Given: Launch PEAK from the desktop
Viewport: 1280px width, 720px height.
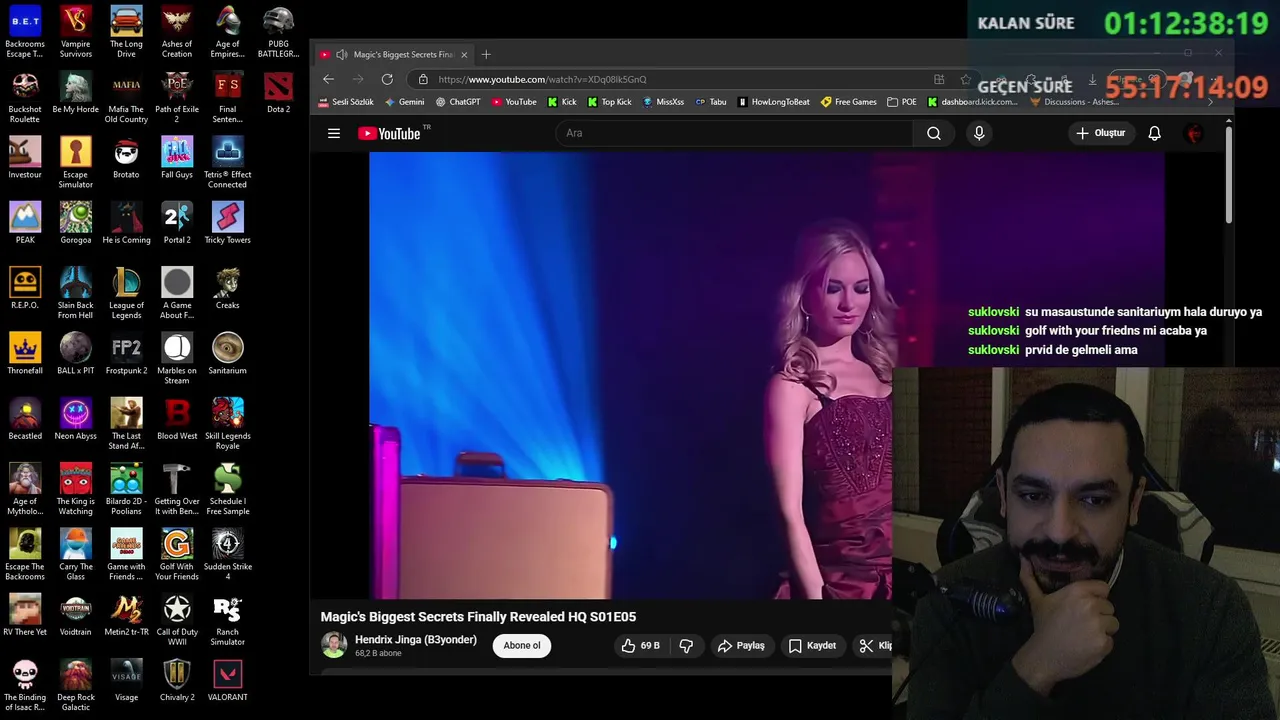Looking at the screenshot, I should pos(25,223).
